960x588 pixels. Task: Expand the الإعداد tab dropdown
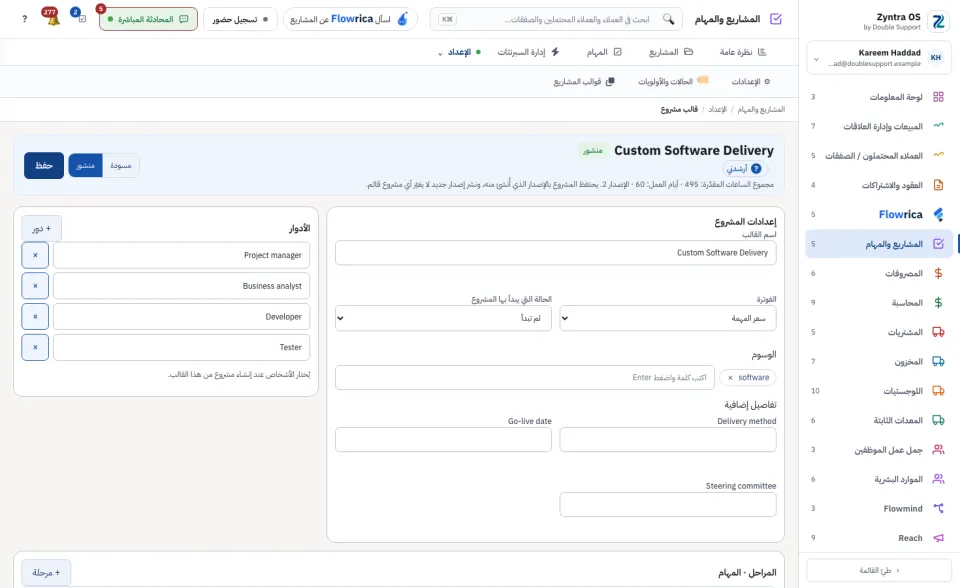pos(440,53)
